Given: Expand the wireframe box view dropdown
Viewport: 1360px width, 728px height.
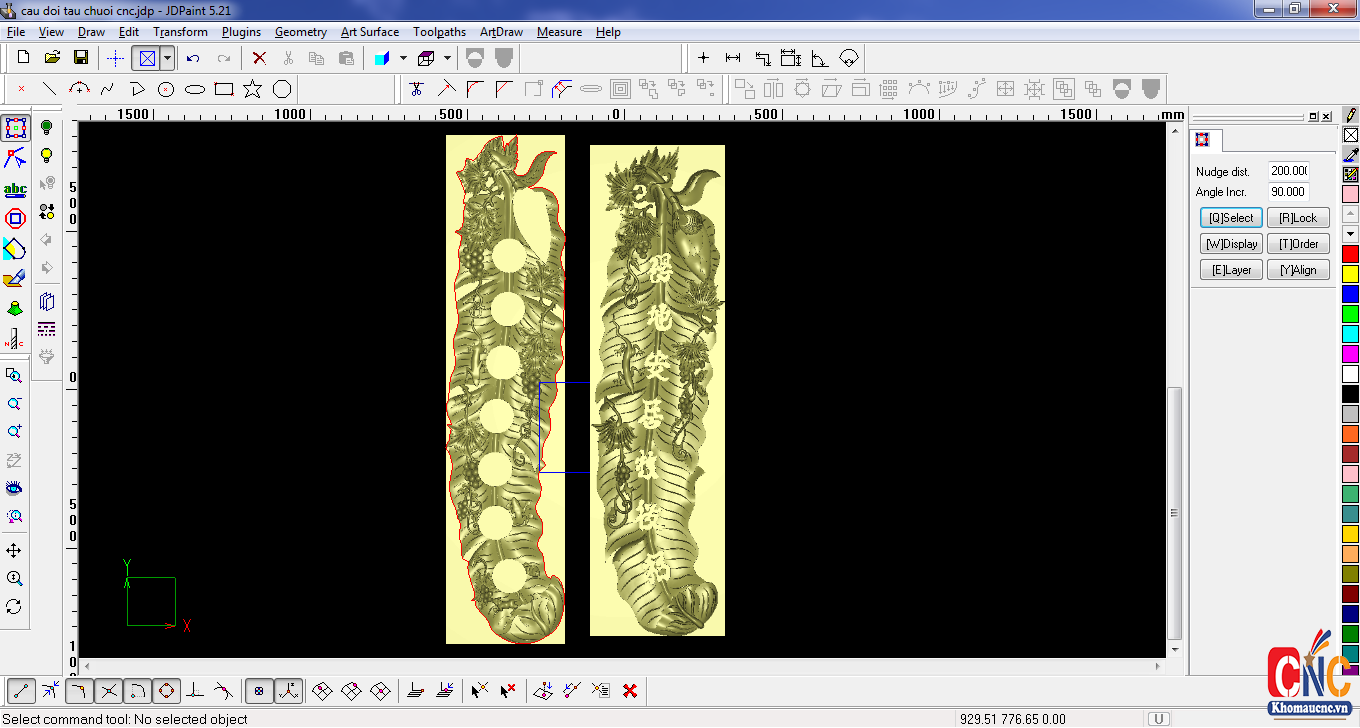Looking at the screenshot, I should [447, 58].
